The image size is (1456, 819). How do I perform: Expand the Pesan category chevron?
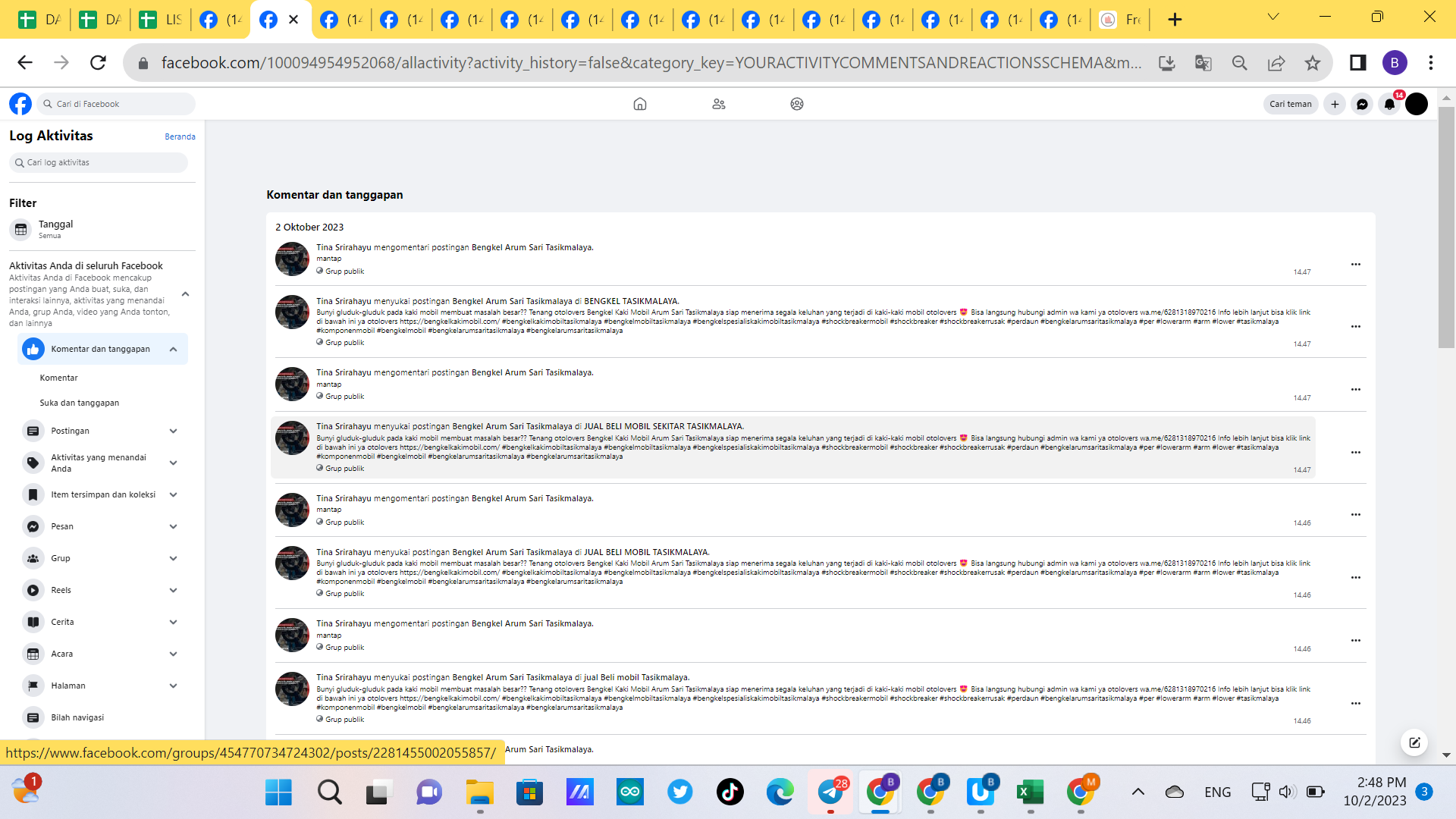[174, 526]
